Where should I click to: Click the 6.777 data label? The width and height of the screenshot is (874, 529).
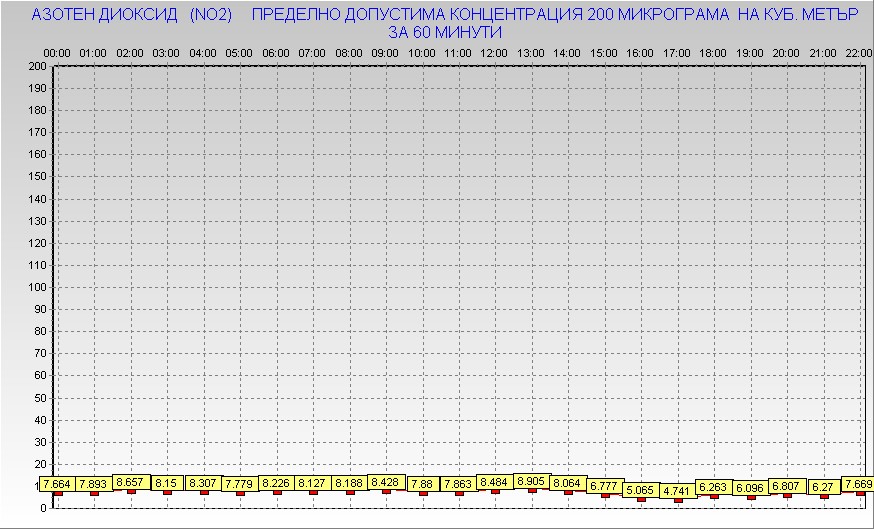604,486
